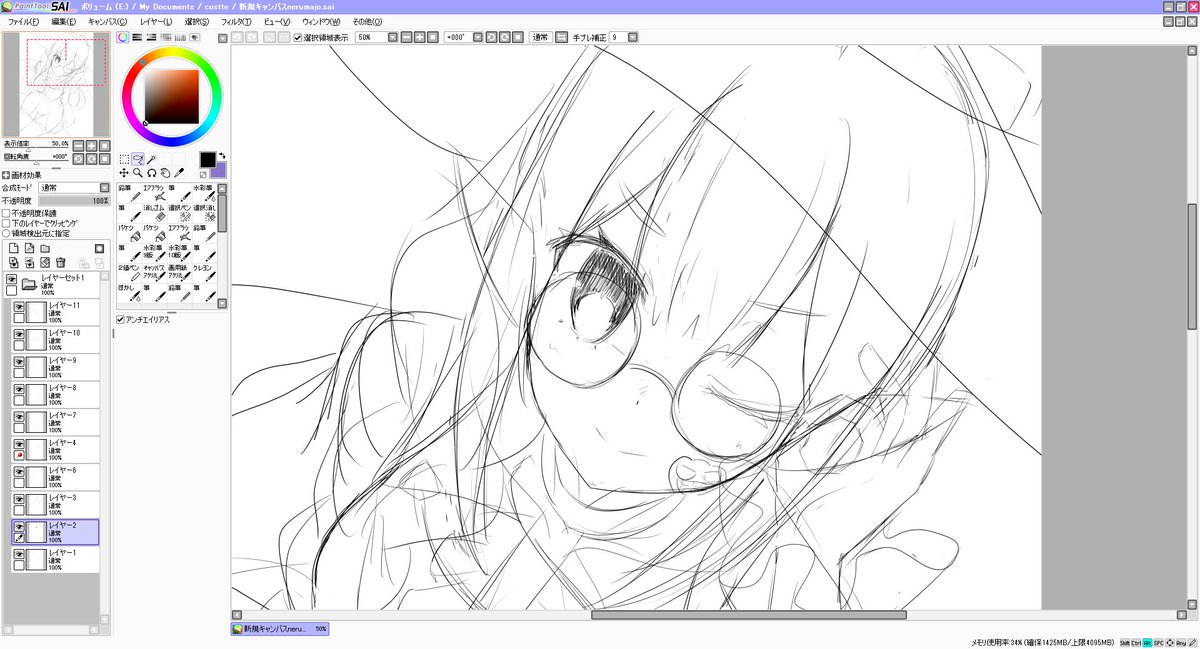This screenshot has width=1200, height=649.
Task: Open キャンバス menu
Action: coord(107,21)
